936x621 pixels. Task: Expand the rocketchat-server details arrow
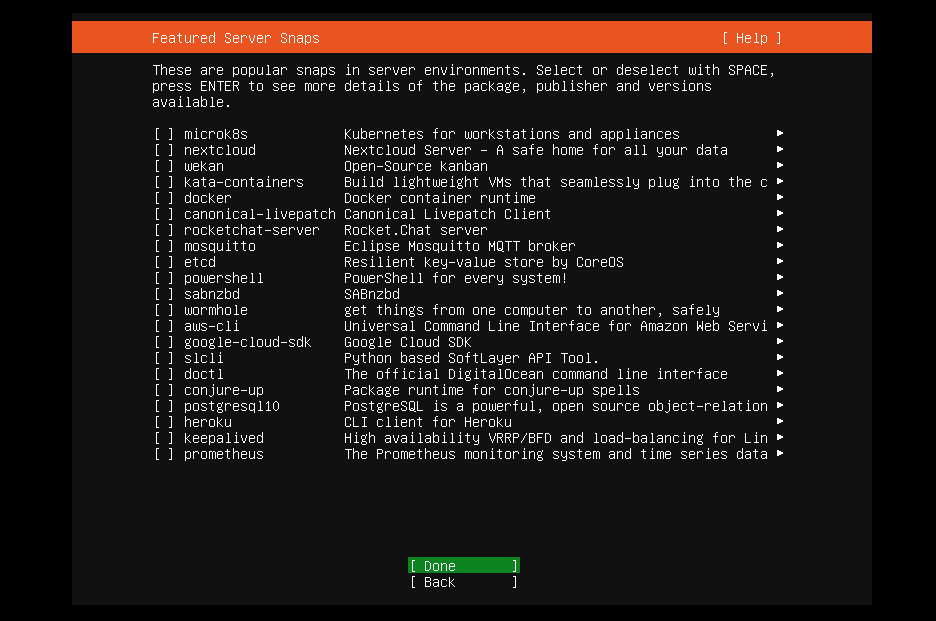779,230
